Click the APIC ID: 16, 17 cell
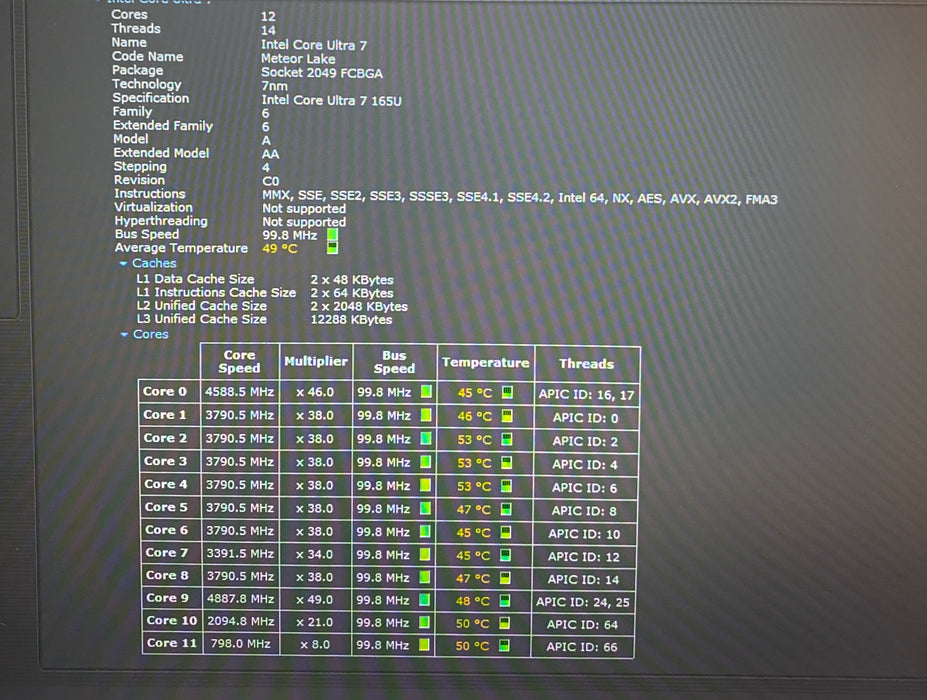Screen dimensions: 927x700 586,395
